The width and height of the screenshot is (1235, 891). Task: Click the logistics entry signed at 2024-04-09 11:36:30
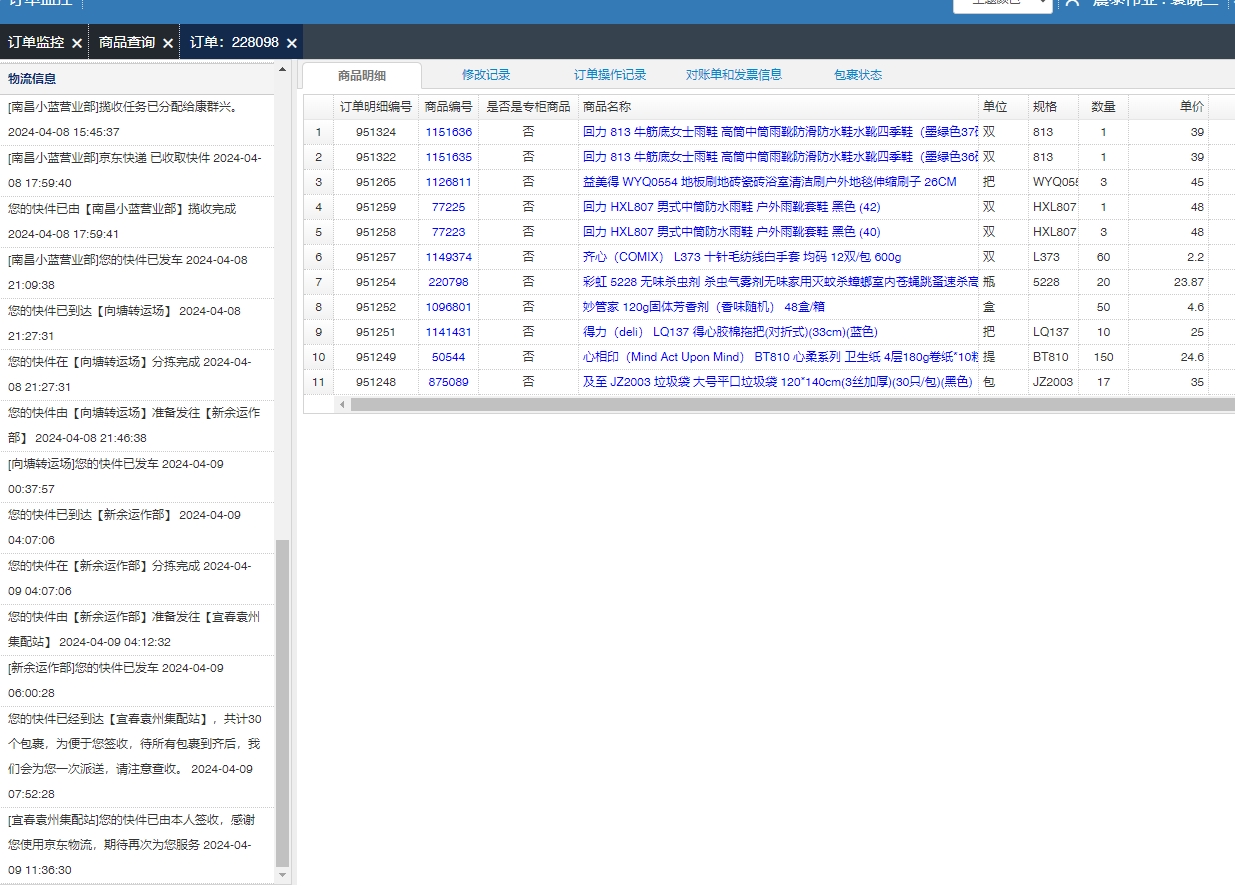[x=137, y=845]
